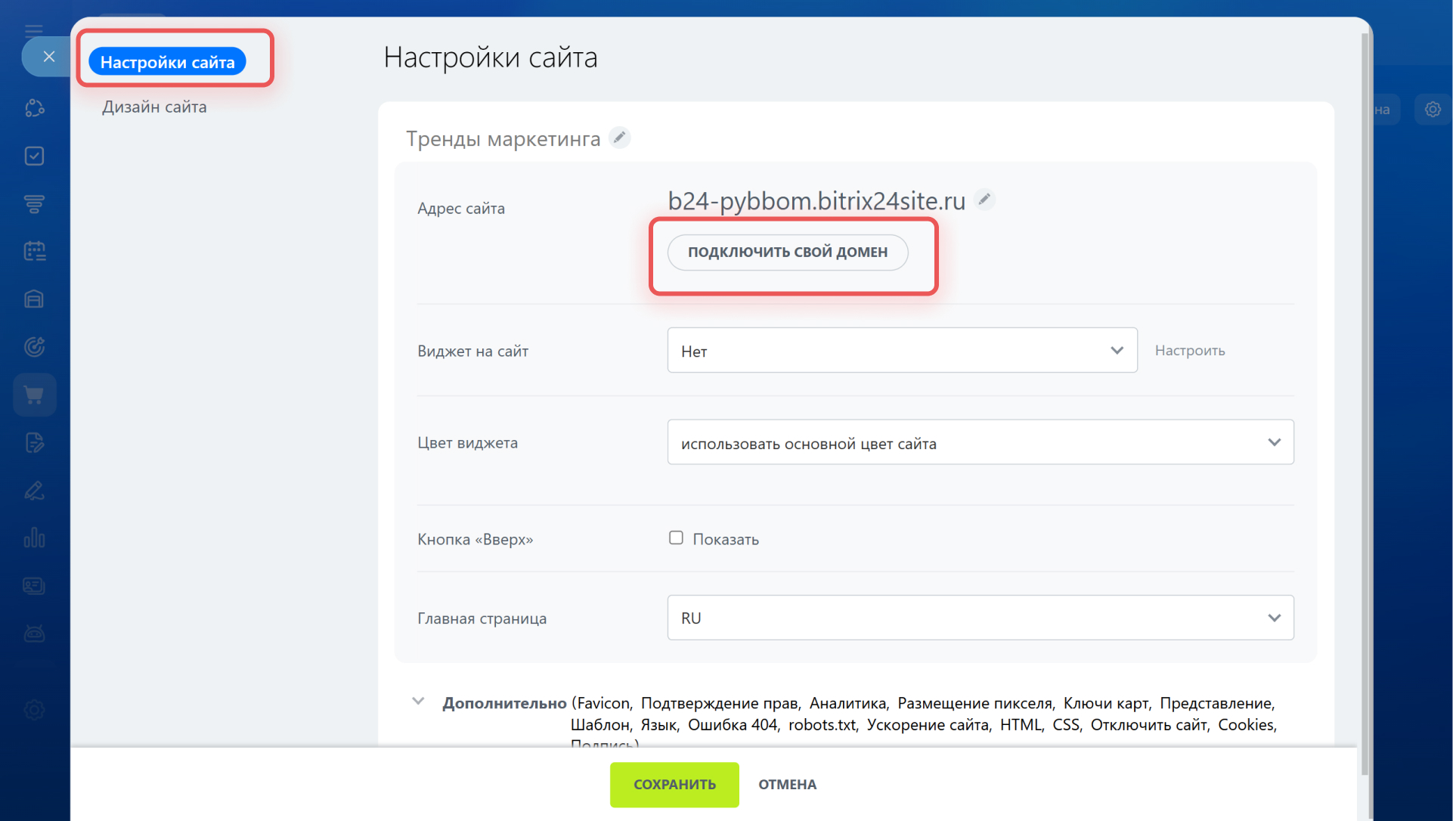
Task: Select Настройки сайта tab
Action: point(167,62)
